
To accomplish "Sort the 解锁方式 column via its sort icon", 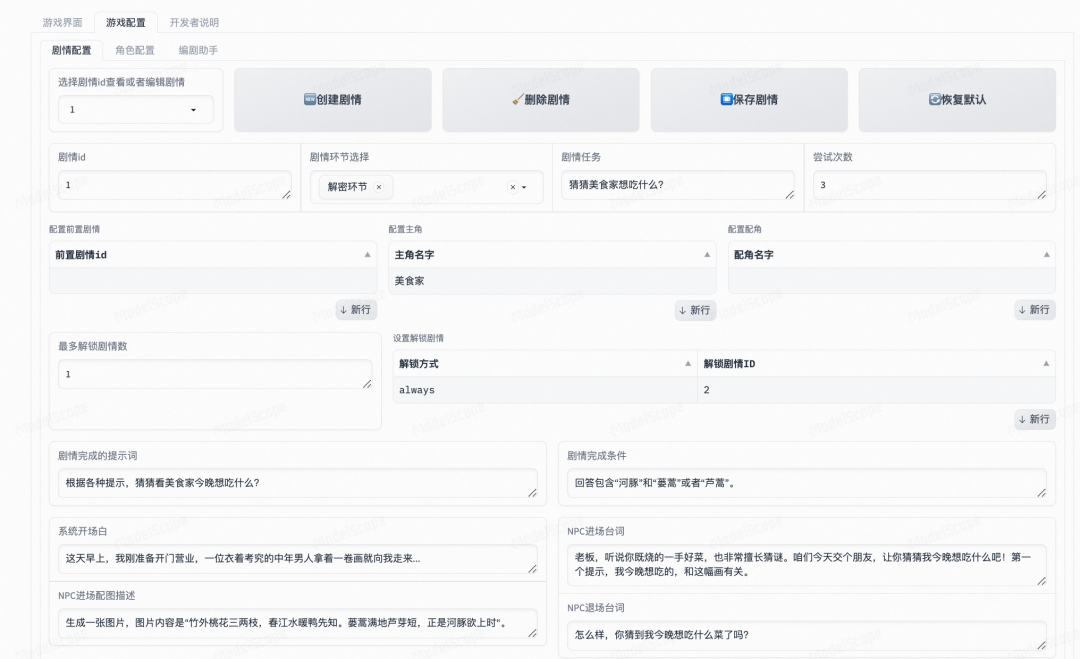I will pyautogui.click(x=689, y=364).
